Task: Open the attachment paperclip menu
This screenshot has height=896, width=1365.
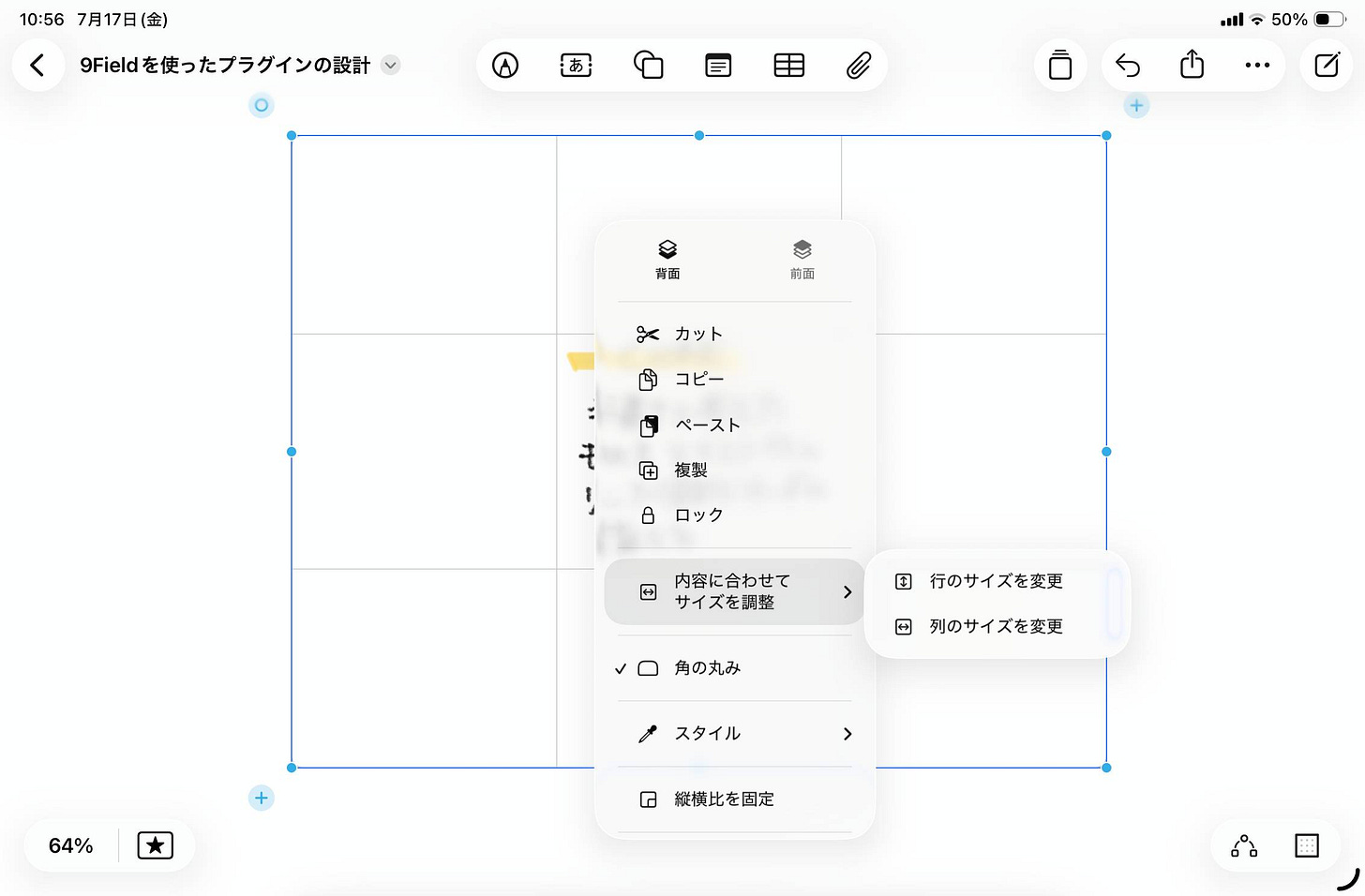Action: 859,66
